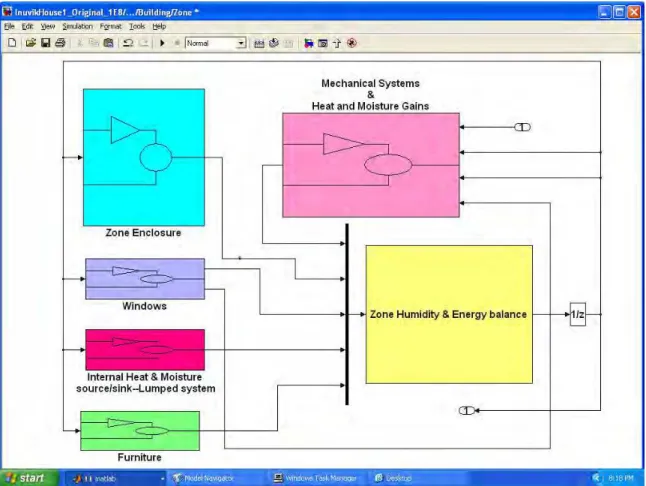Click the Incremental build icon

(259, 43)
